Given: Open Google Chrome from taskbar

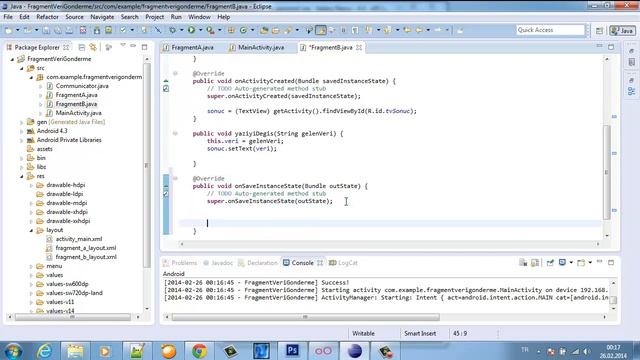Looking at the screenshot, I should coord(199,351).
